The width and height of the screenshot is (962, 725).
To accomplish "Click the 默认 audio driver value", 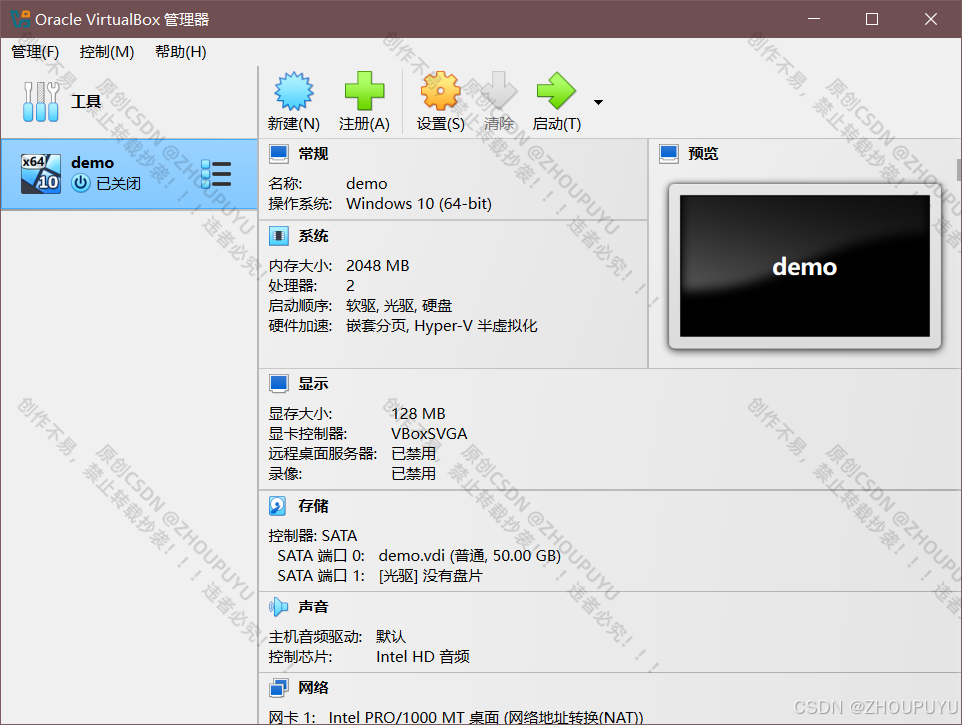I will pos(391,637).
